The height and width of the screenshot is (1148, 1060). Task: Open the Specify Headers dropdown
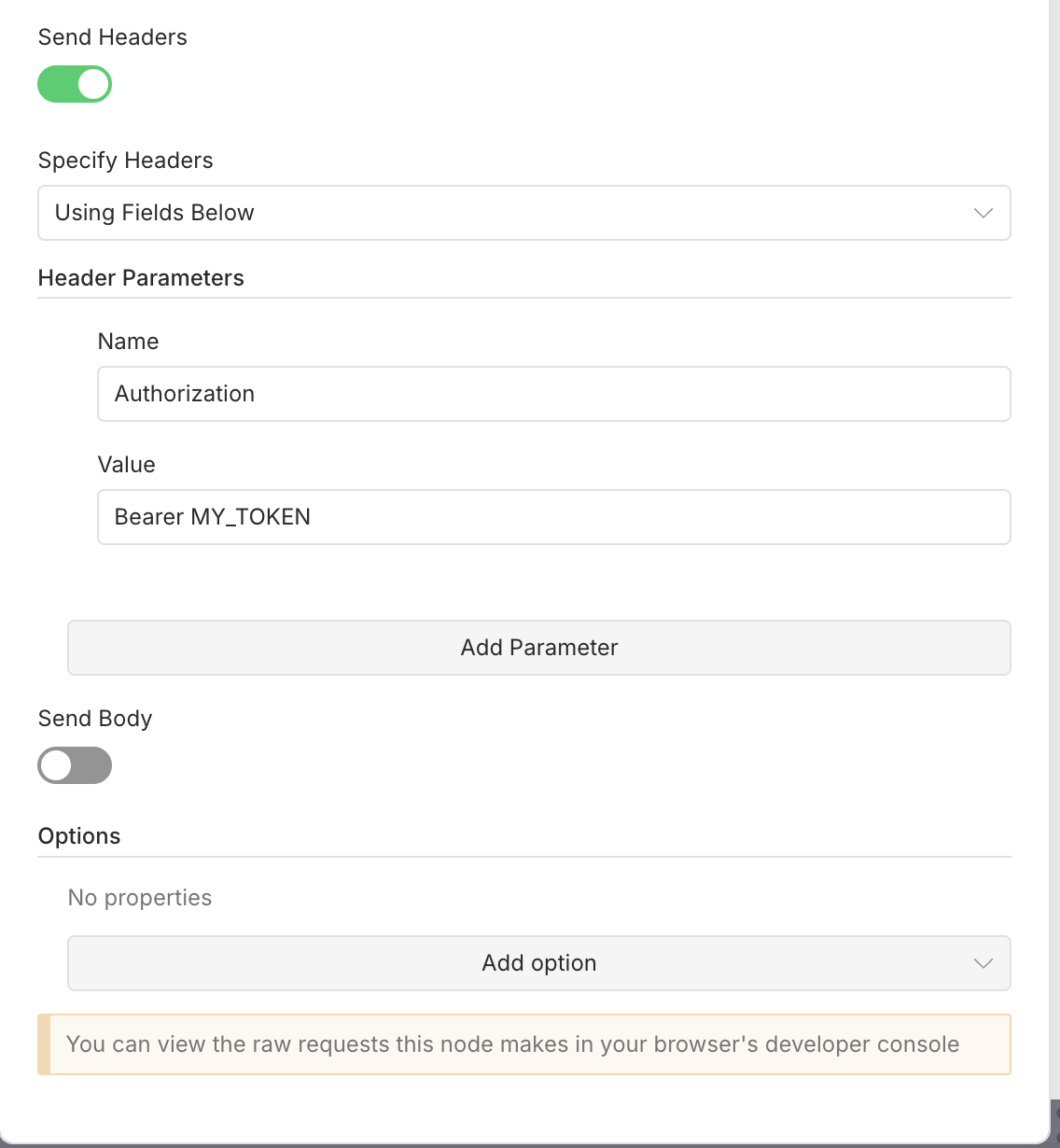(523, 213)
